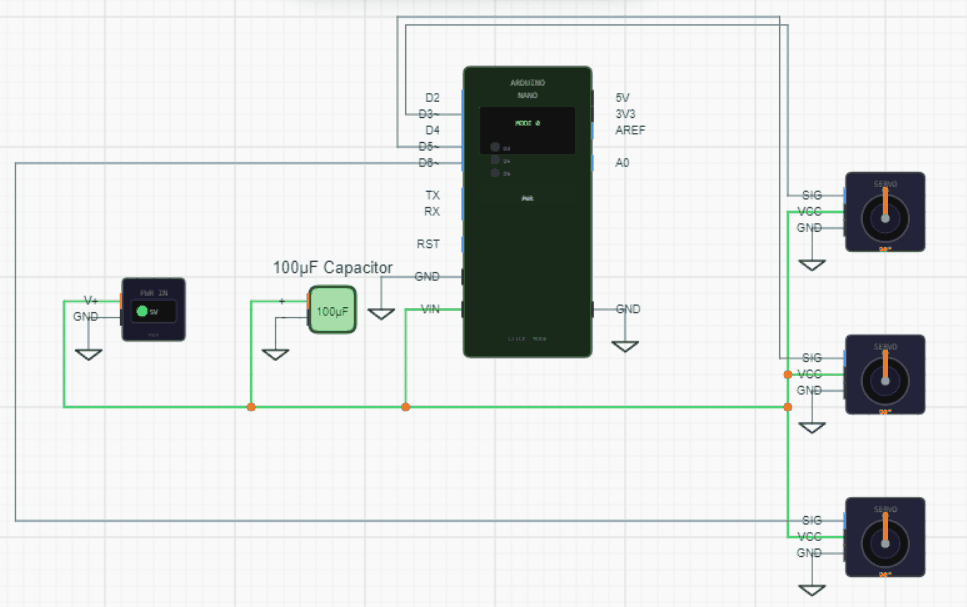
Task: Click VCC label of D5 servo
Action: (x=810, y=374)
